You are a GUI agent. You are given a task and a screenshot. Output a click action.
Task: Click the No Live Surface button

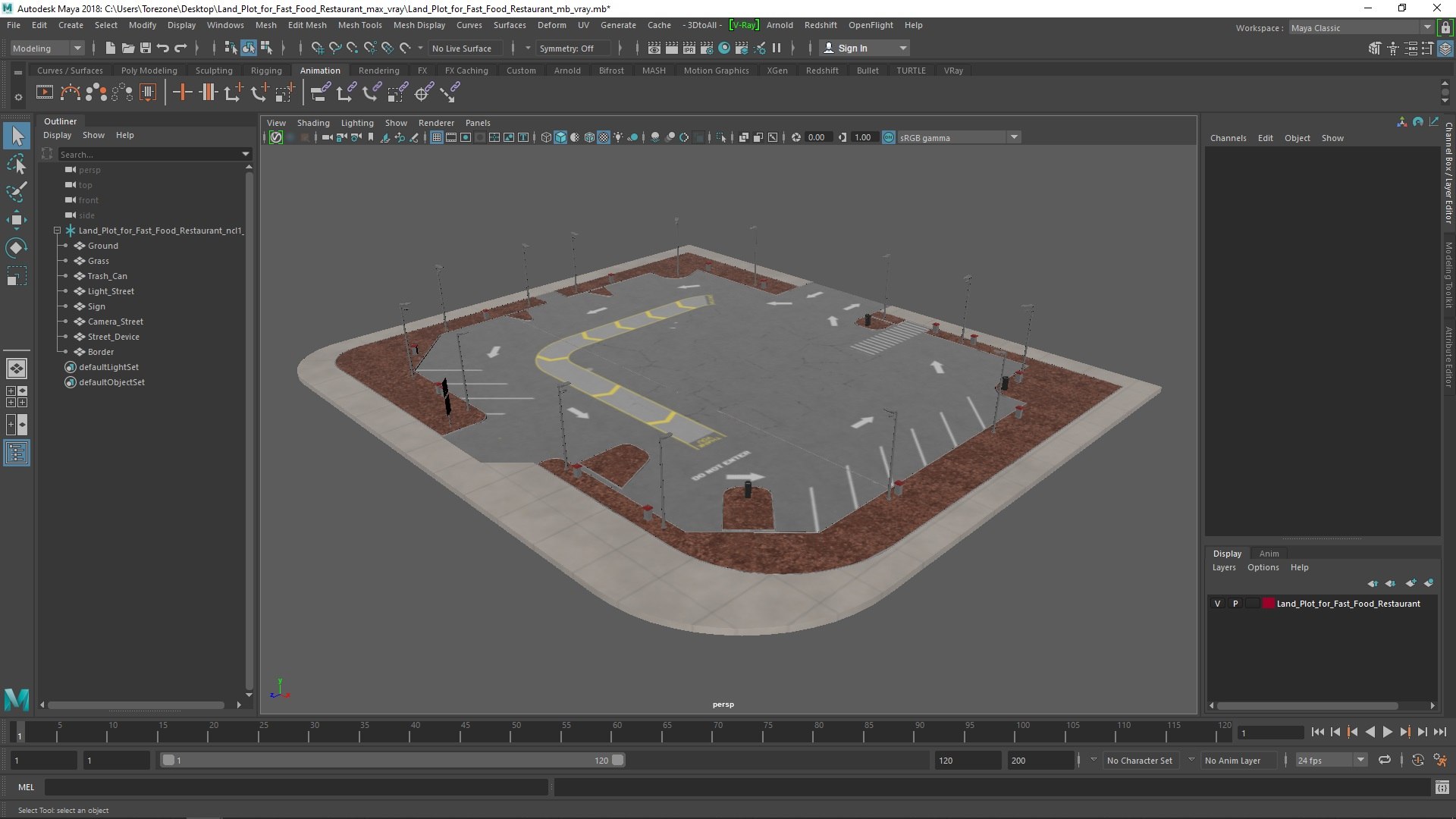tap(466, 49)
